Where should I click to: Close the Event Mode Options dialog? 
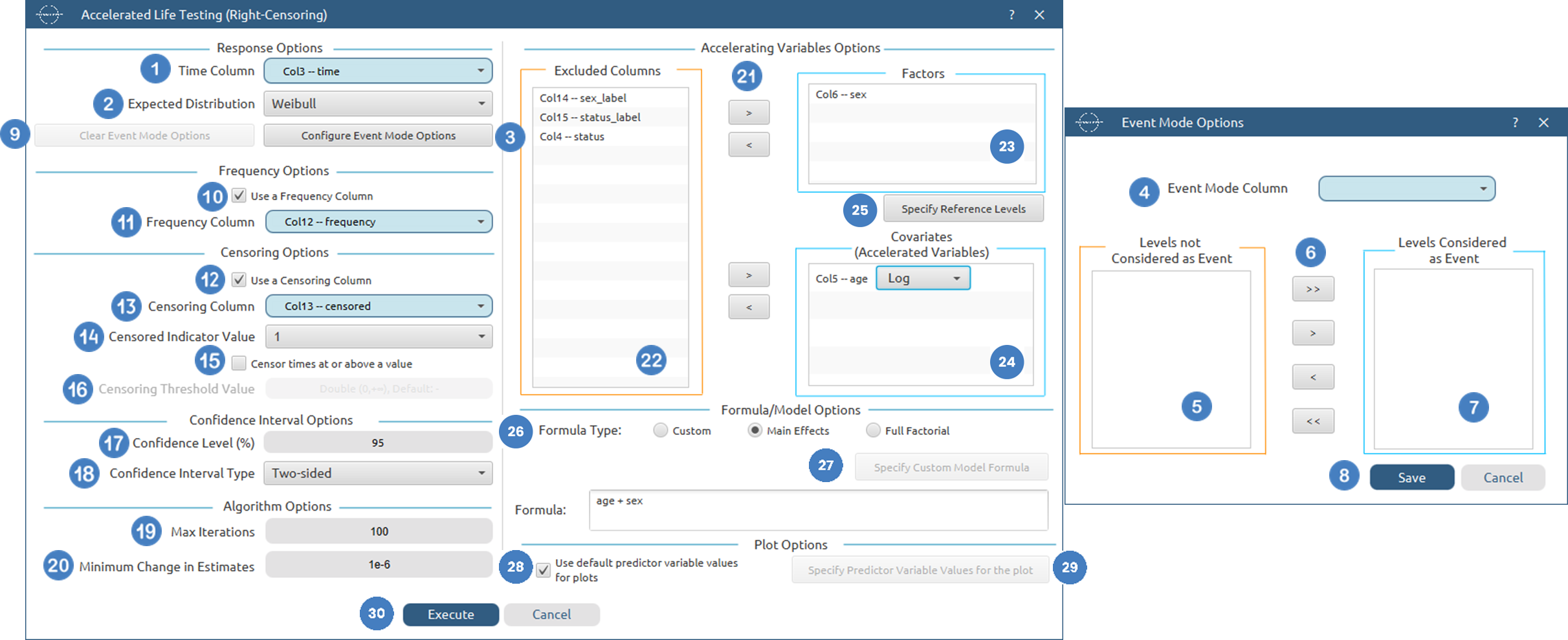1544,122
